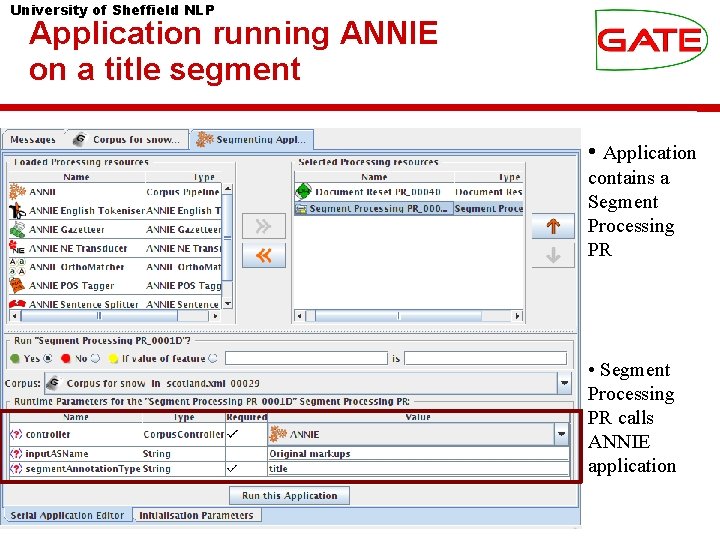Screen dimensions: 720x540
Task: Click the ANNIE NE Transducer row text
Action: click(78, 248)
